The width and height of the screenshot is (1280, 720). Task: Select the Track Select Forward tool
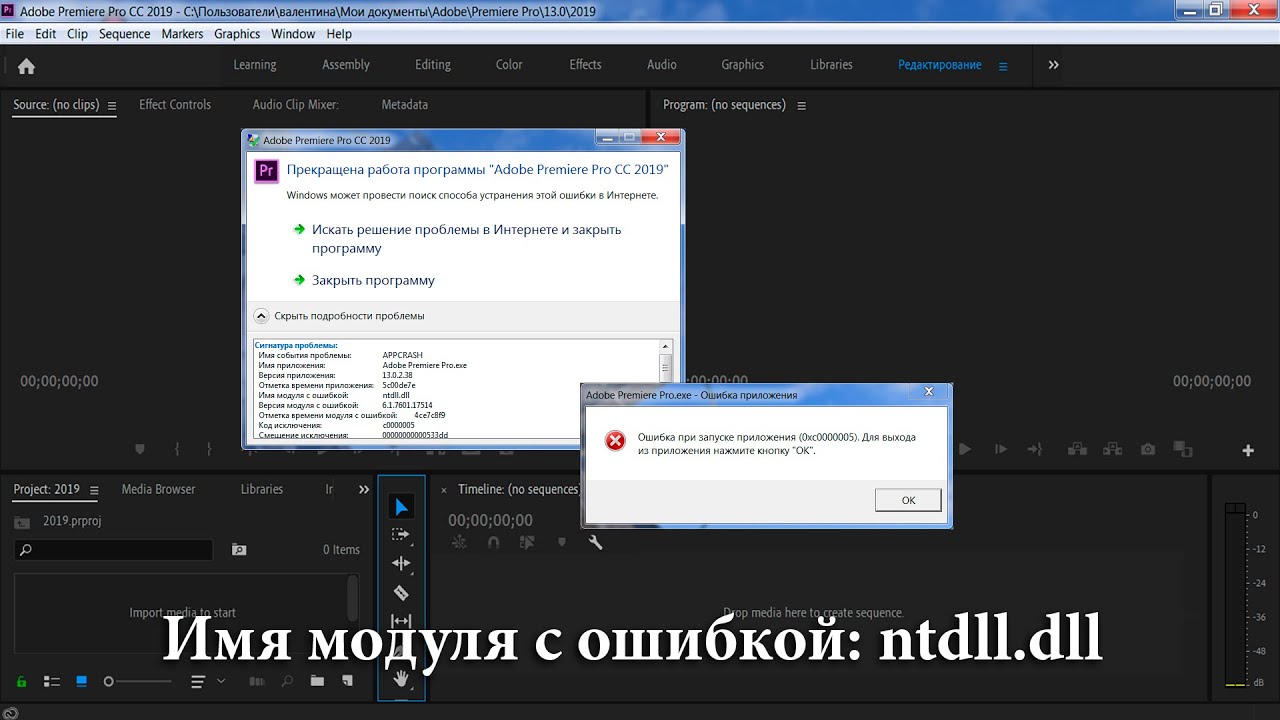(401, 535)
